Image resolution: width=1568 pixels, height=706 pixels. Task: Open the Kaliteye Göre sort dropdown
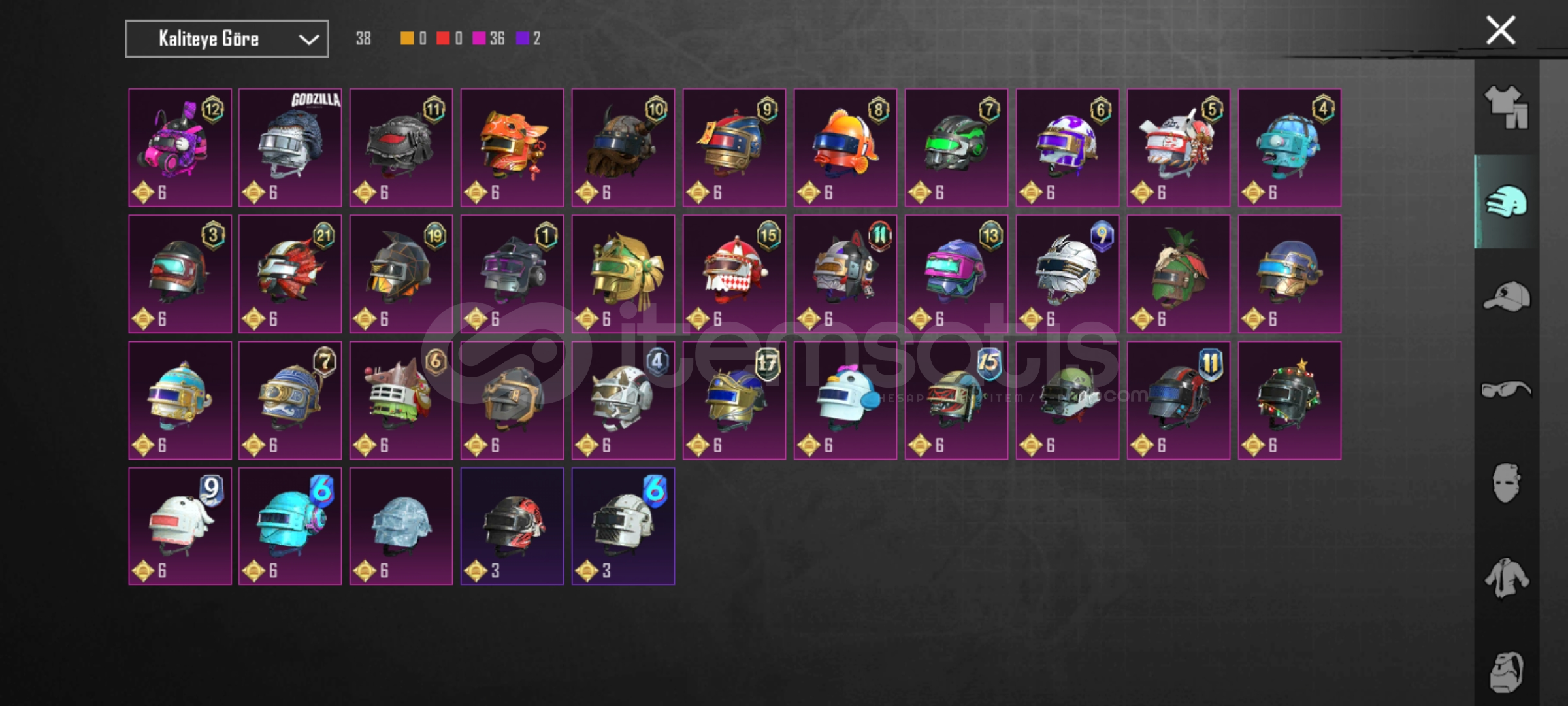pyautogui.click(x=227, y=39)
